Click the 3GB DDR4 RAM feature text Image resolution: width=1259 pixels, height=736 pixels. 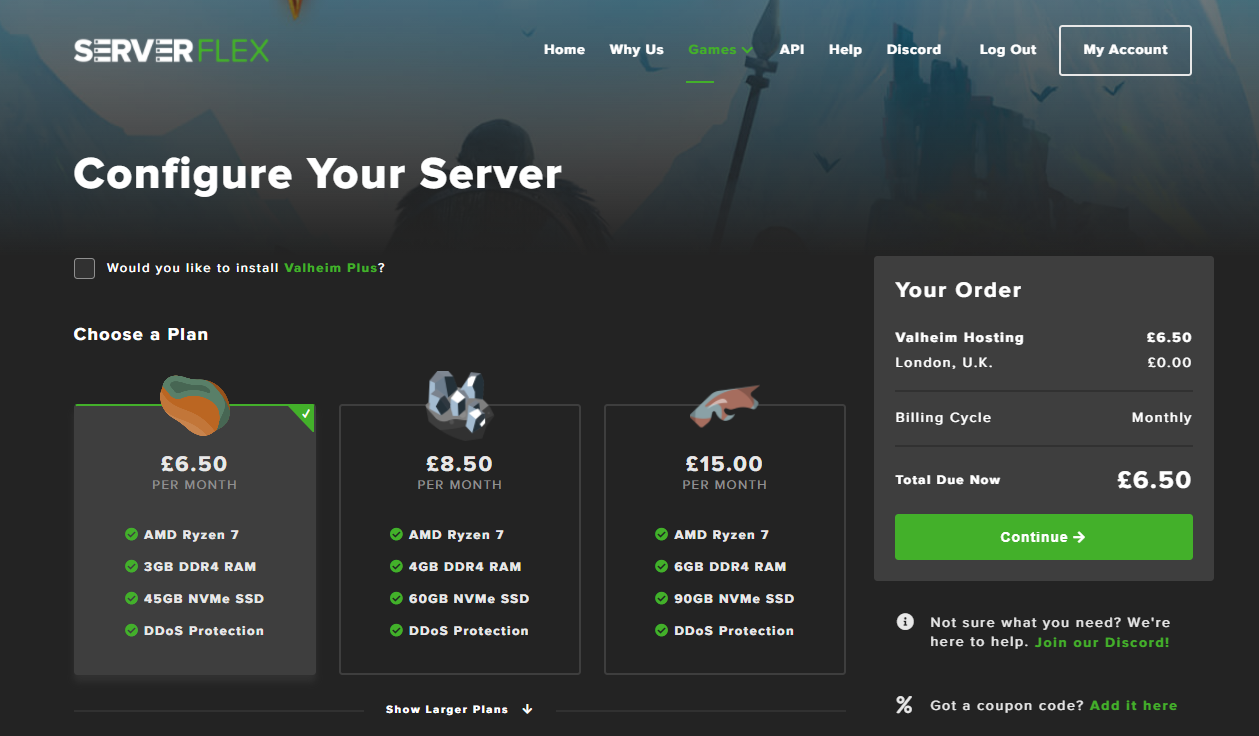click(200, 567)
